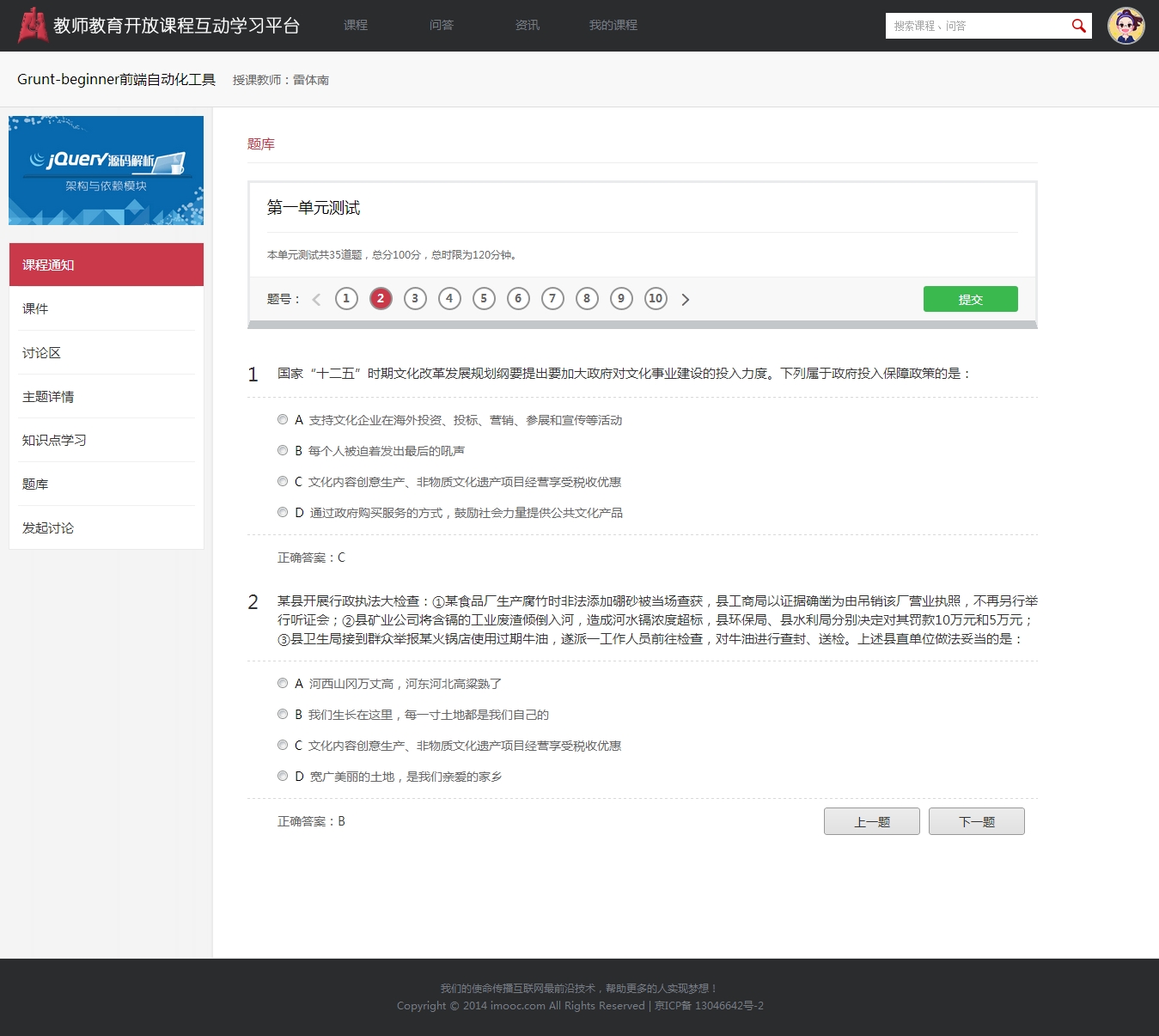The width and height of the screenshot is (1159, 1036).
Task: Go to question number 5
Action: (484, 298)
